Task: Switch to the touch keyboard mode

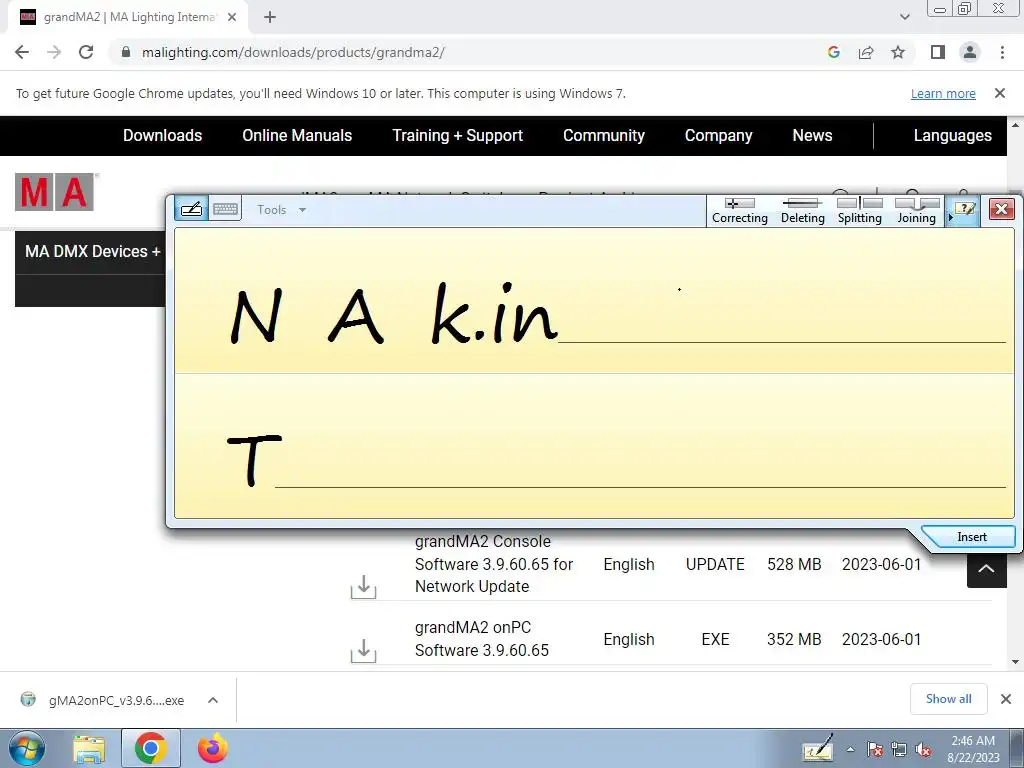Action: pos(225,209)
